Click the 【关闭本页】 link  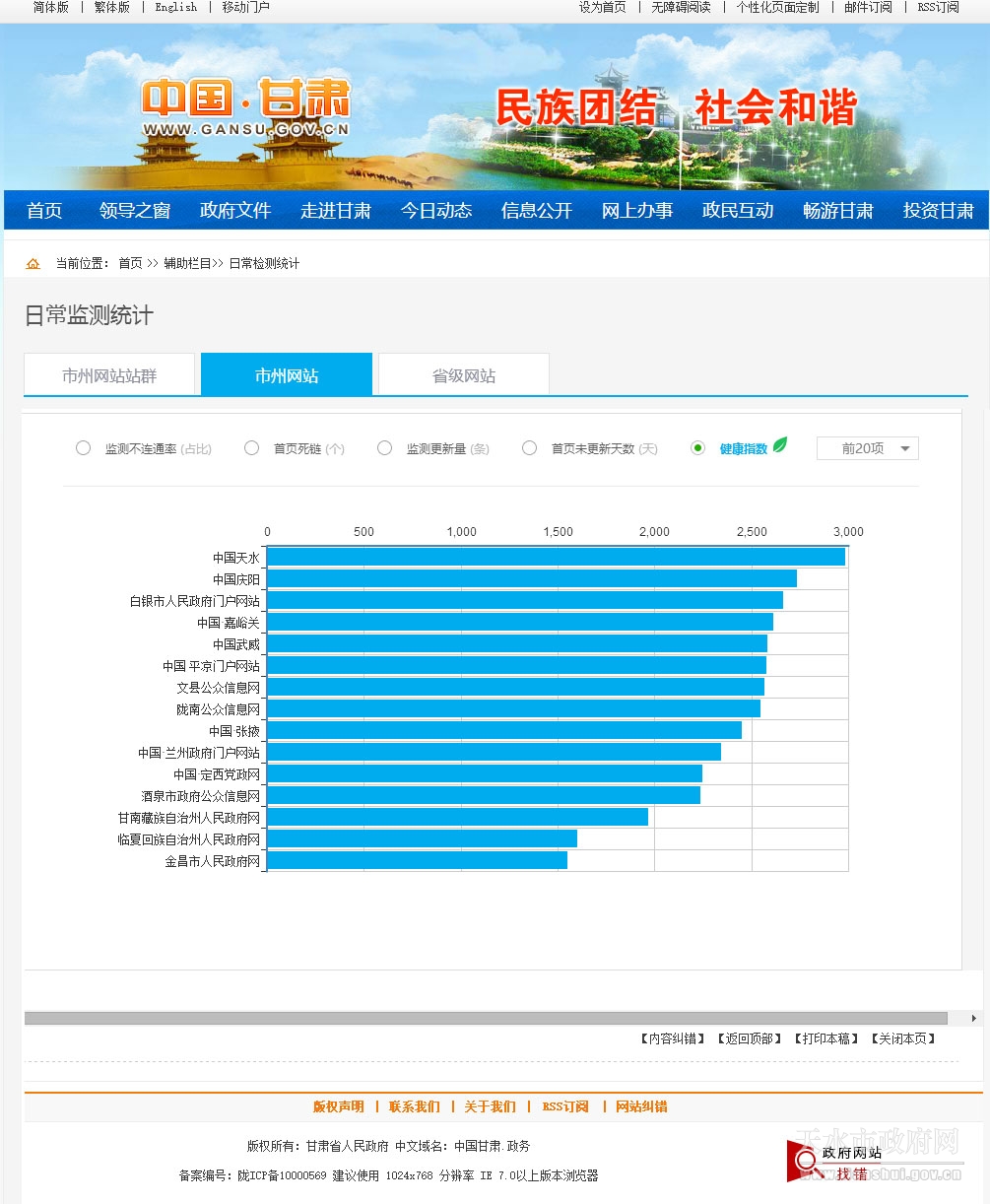[x=903, y=1038]
